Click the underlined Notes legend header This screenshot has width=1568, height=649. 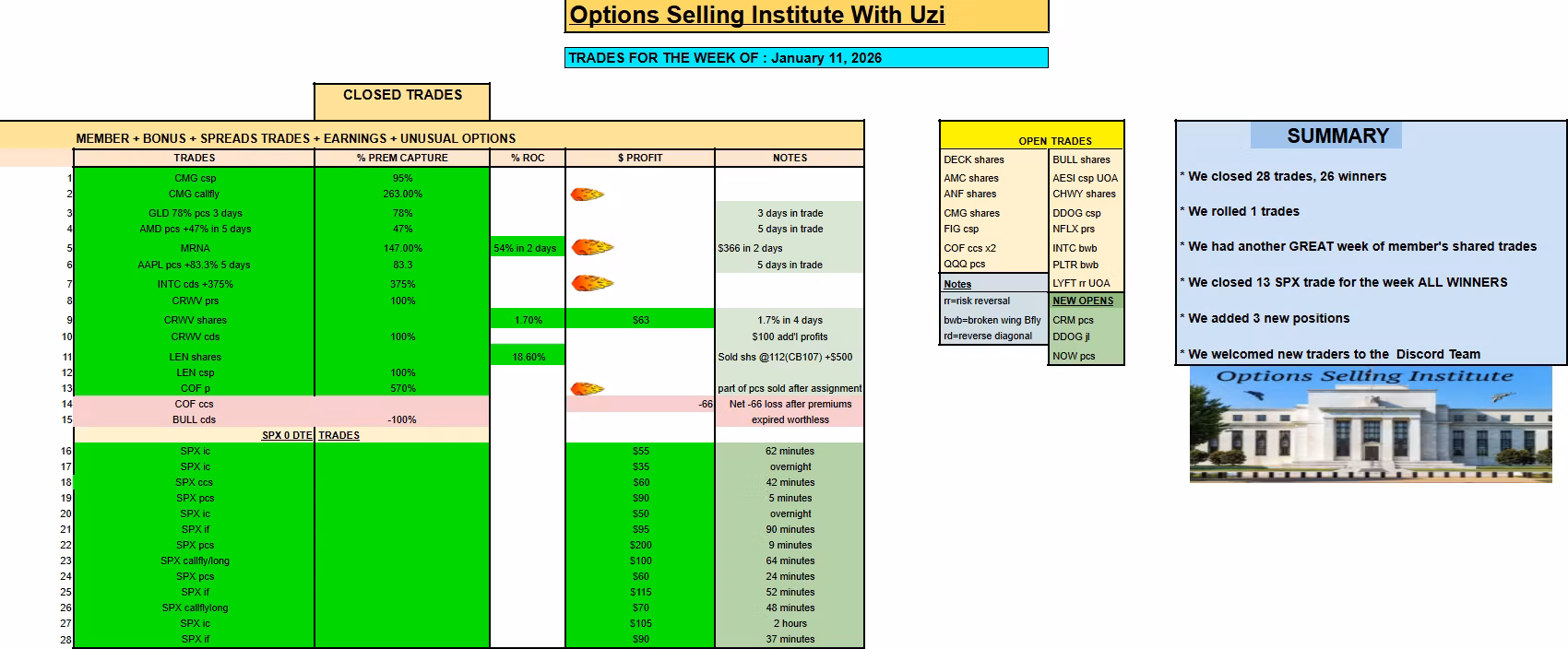pos(957,284)
